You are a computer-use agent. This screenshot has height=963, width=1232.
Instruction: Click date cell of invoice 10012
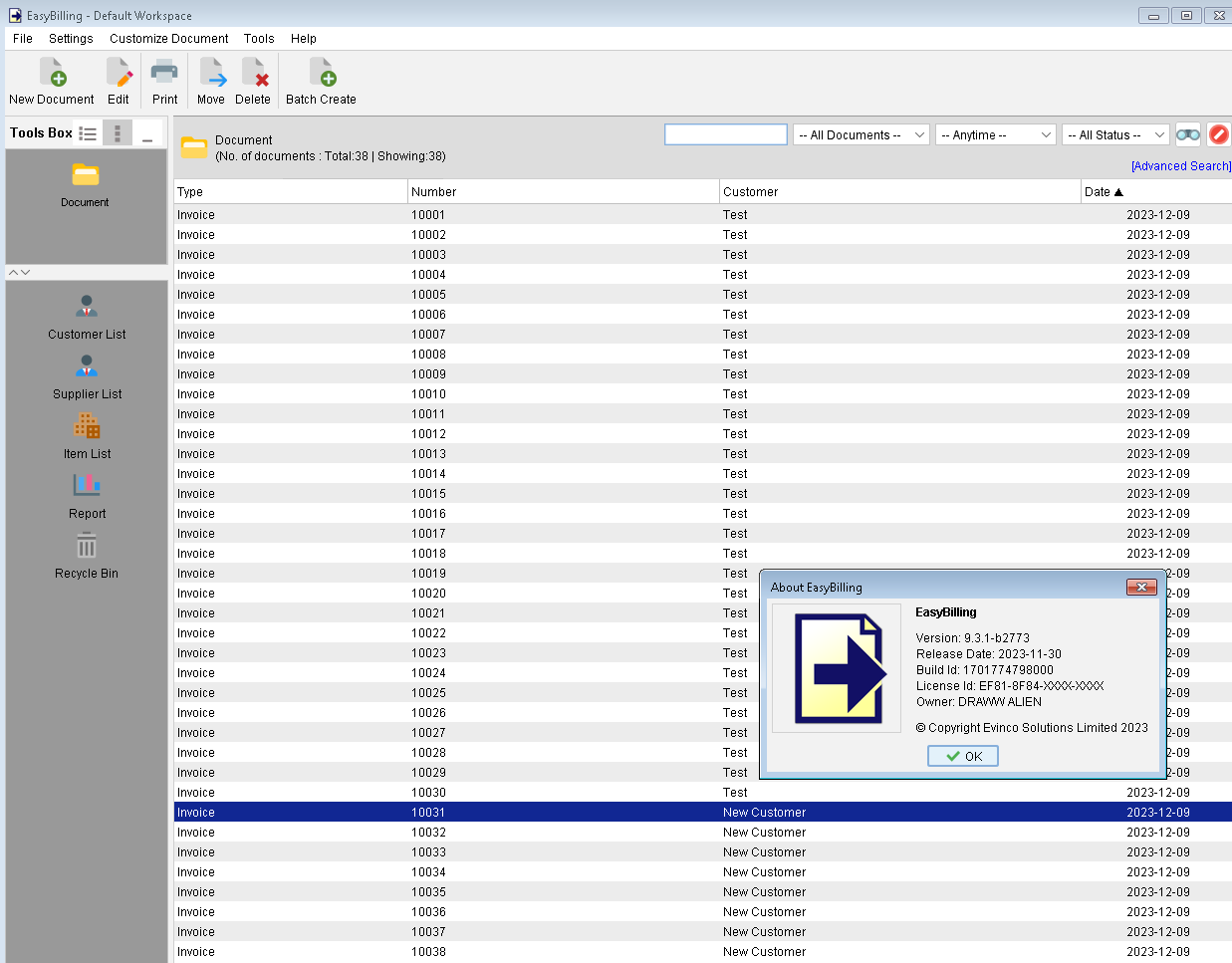pos(1157,434)
